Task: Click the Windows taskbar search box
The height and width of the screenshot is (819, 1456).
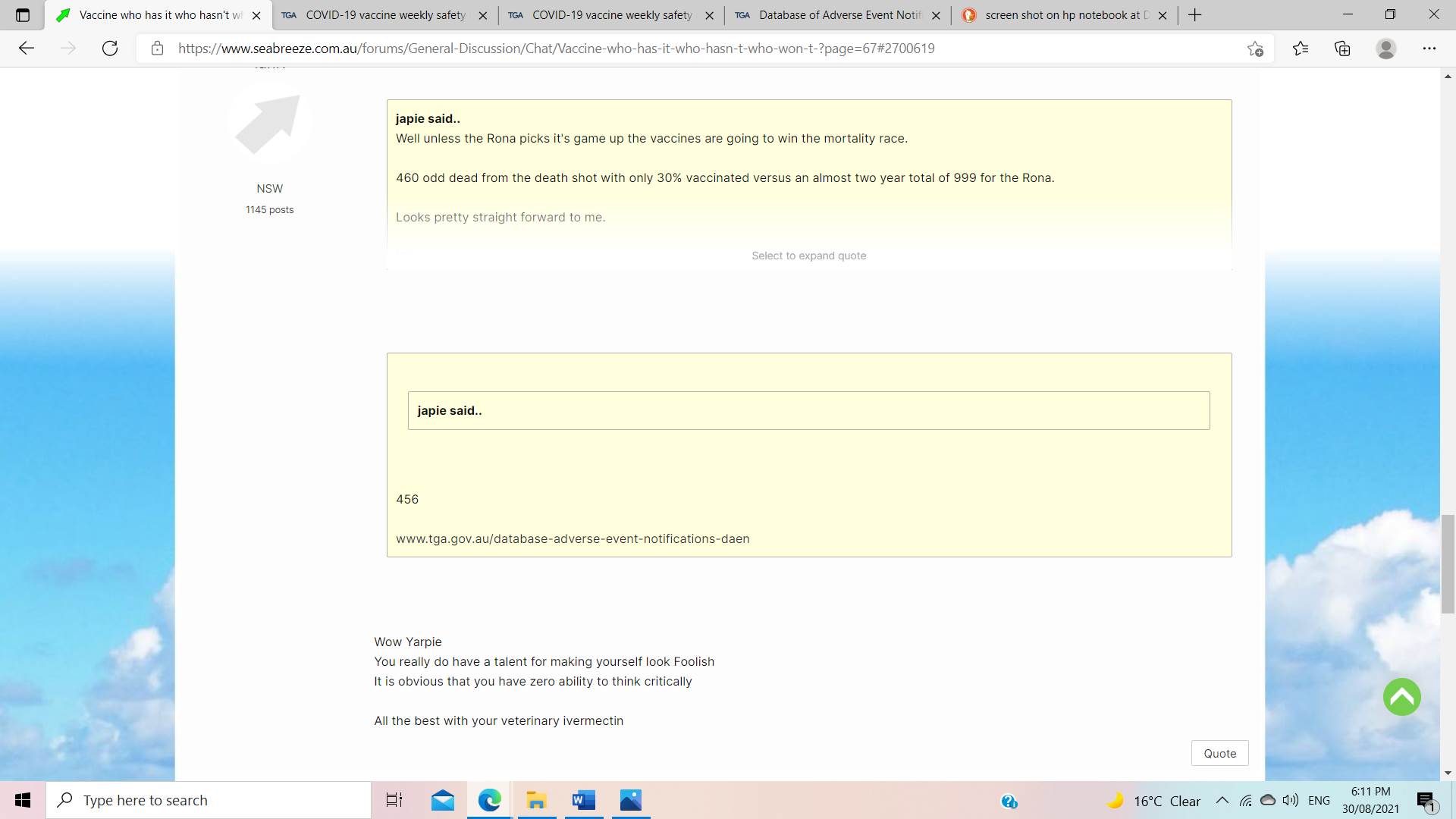Action: [x=209, y=800]
